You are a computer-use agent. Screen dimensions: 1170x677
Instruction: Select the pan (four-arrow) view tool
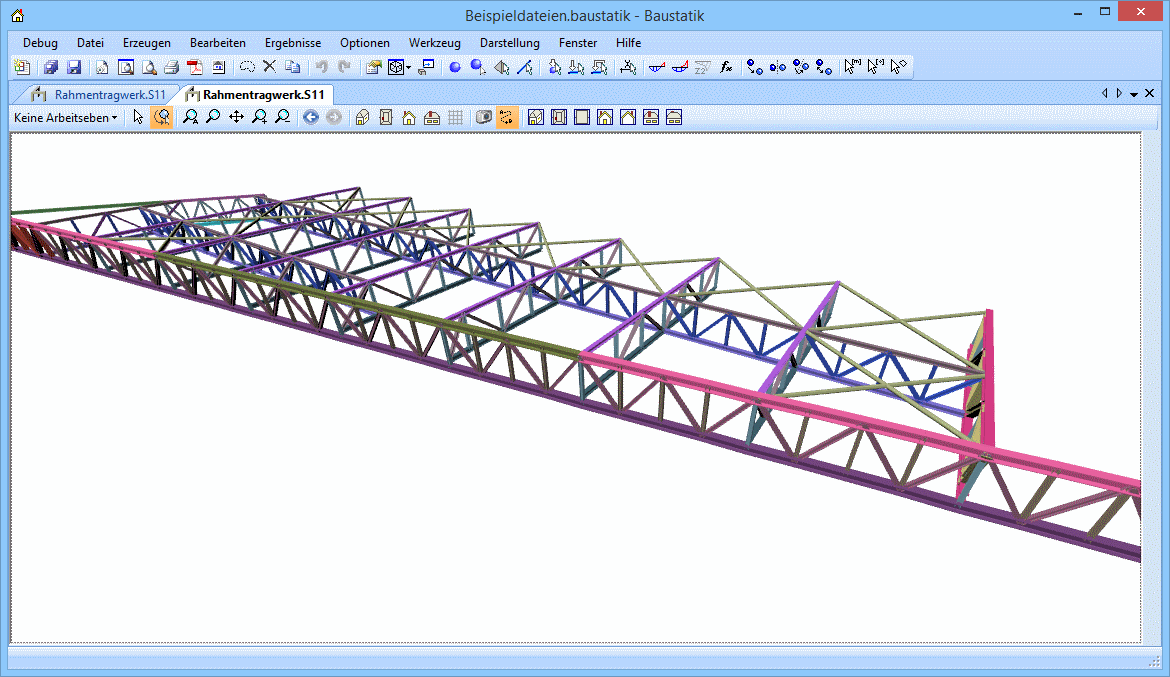pos(236,118)
